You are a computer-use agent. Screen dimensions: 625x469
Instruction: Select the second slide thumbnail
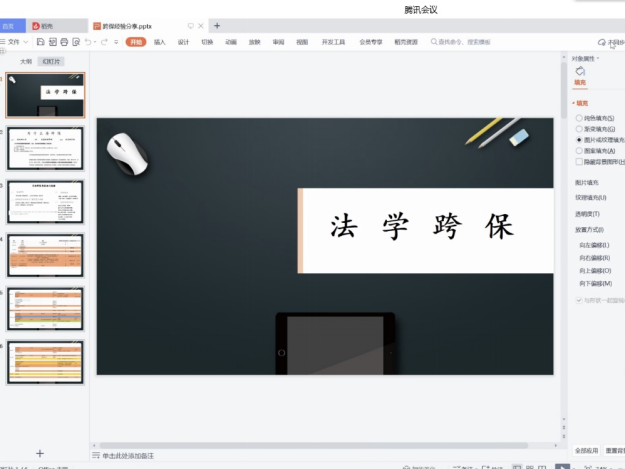point(45,147)
